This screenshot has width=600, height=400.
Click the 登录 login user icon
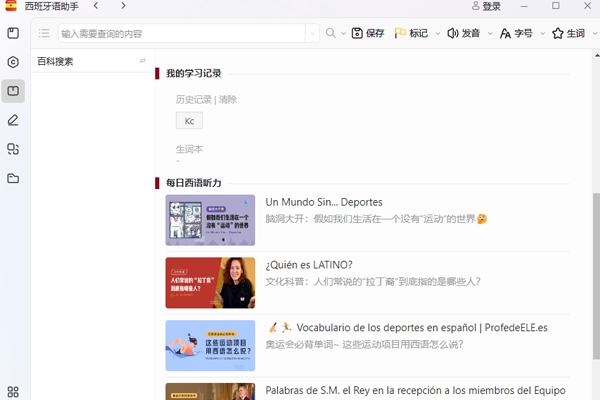pyautogui.click(x=486, y=6)
